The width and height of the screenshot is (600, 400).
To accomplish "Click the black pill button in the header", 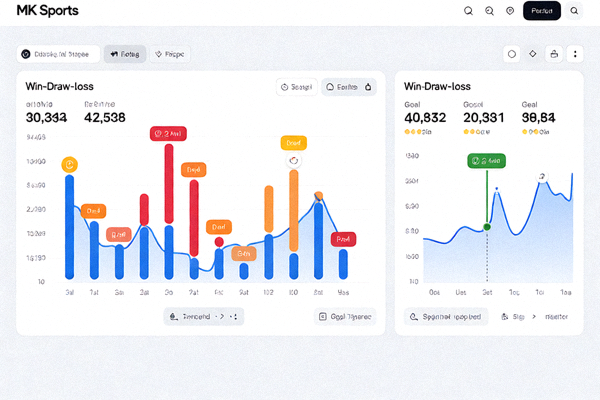I will click(x=541, y=11).
